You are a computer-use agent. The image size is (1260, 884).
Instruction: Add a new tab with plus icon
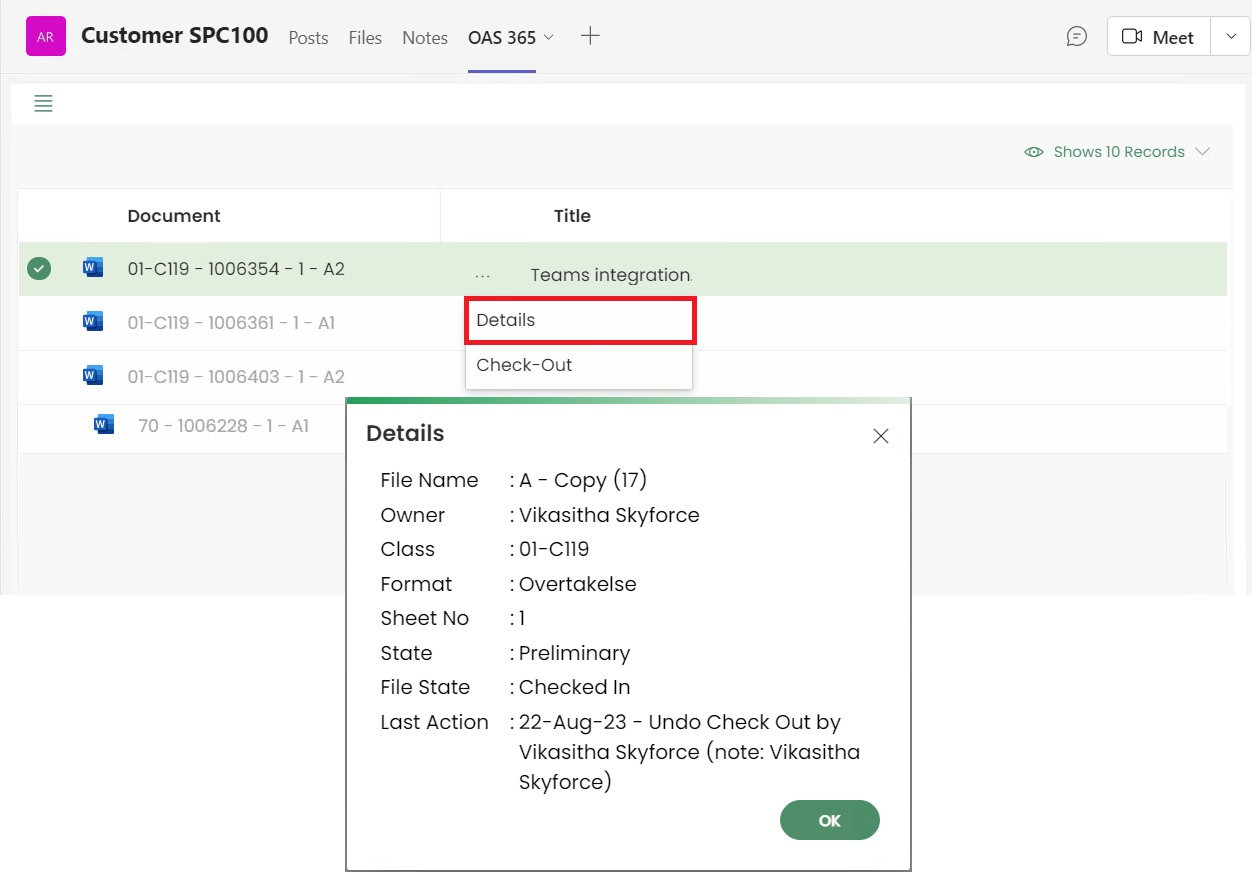tap(590, 36)
